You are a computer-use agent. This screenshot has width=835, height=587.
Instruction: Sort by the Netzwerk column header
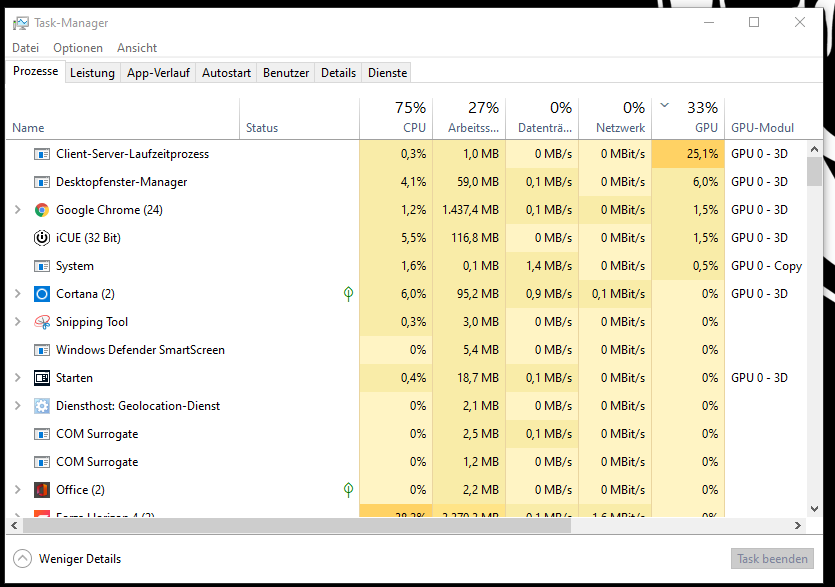[615, 118]
